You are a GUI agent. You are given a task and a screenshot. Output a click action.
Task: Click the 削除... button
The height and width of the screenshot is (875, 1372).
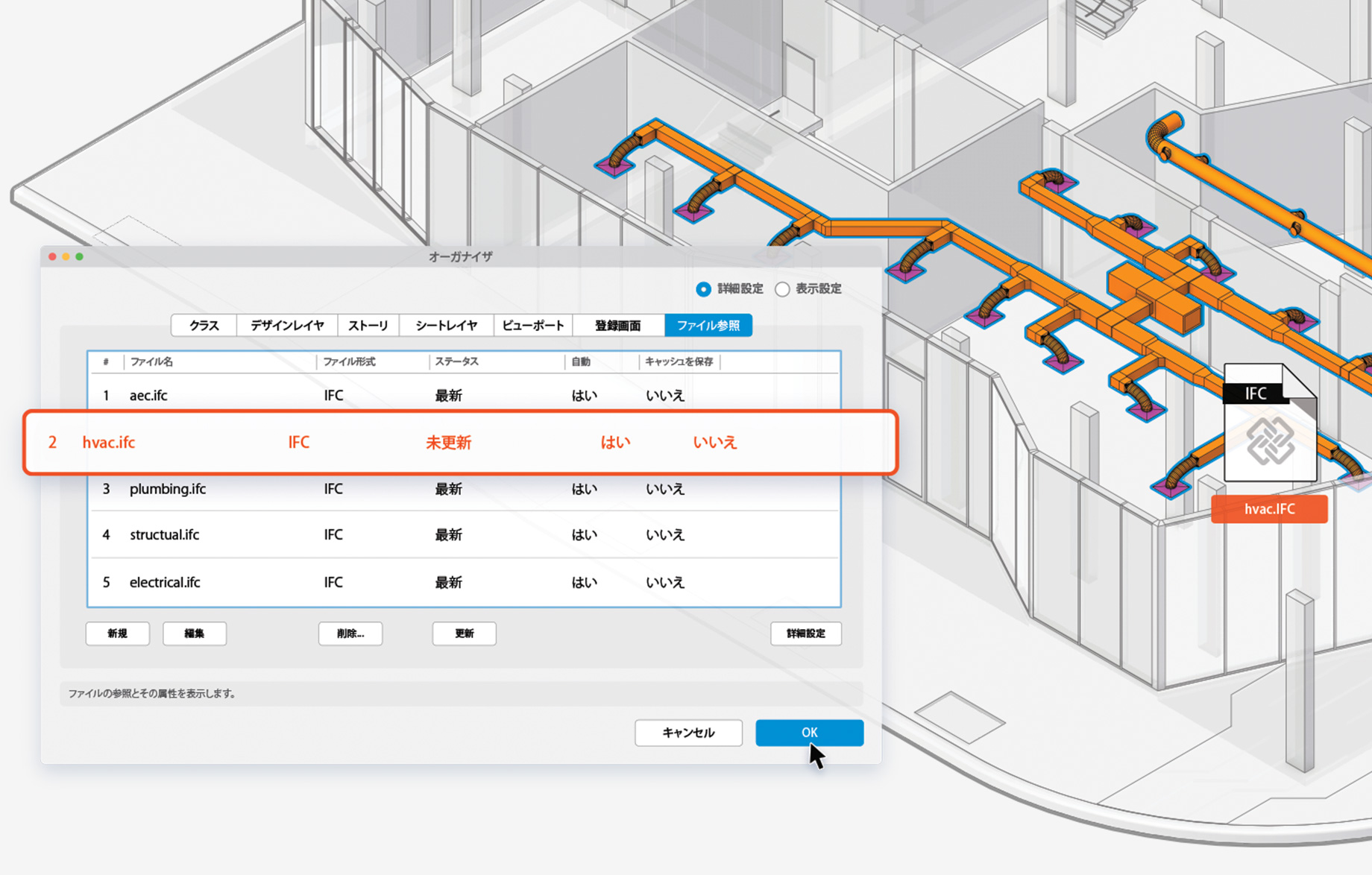[x=350, y=634]
